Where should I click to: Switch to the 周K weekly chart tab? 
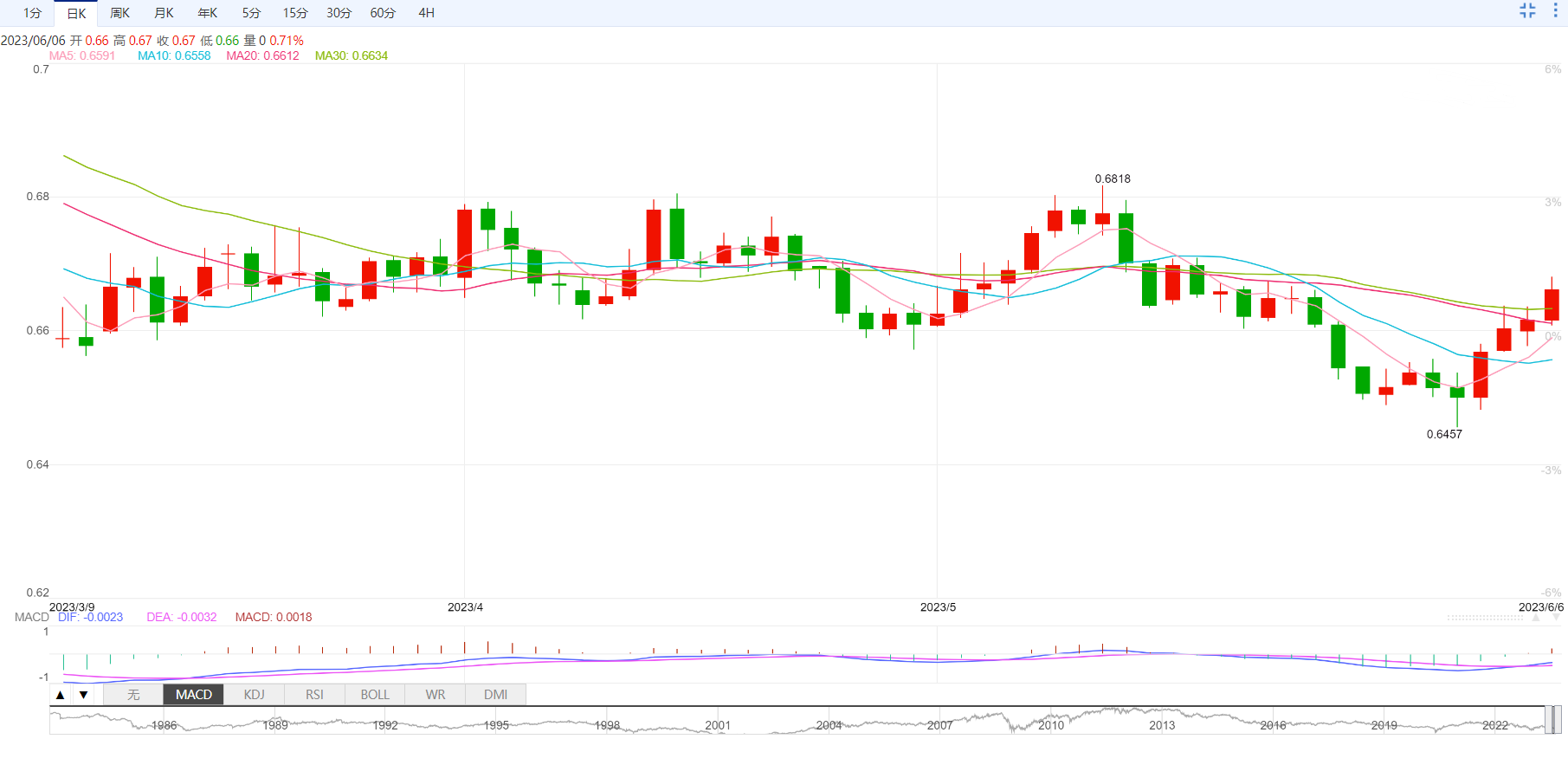[x=119, y=13]
